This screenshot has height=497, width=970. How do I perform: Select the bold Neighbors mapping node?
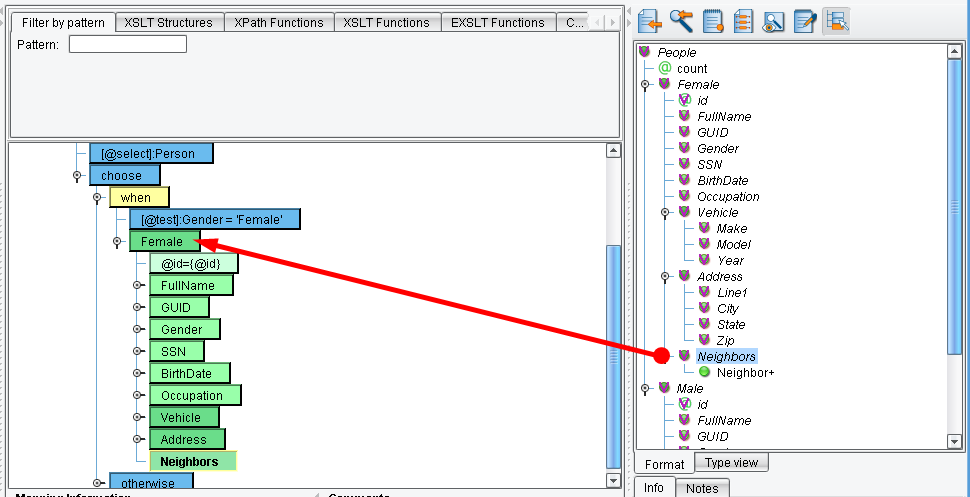pos(189,462)
